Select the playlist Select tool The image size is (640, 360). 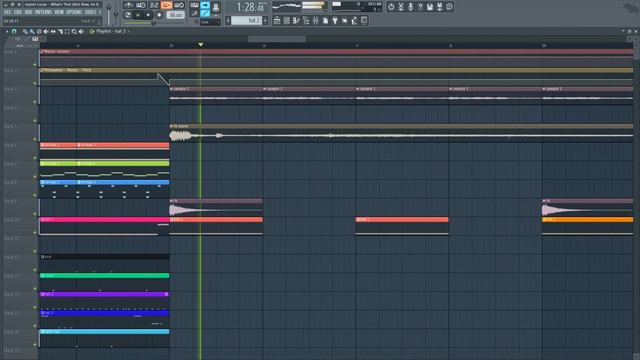[67, 31]
